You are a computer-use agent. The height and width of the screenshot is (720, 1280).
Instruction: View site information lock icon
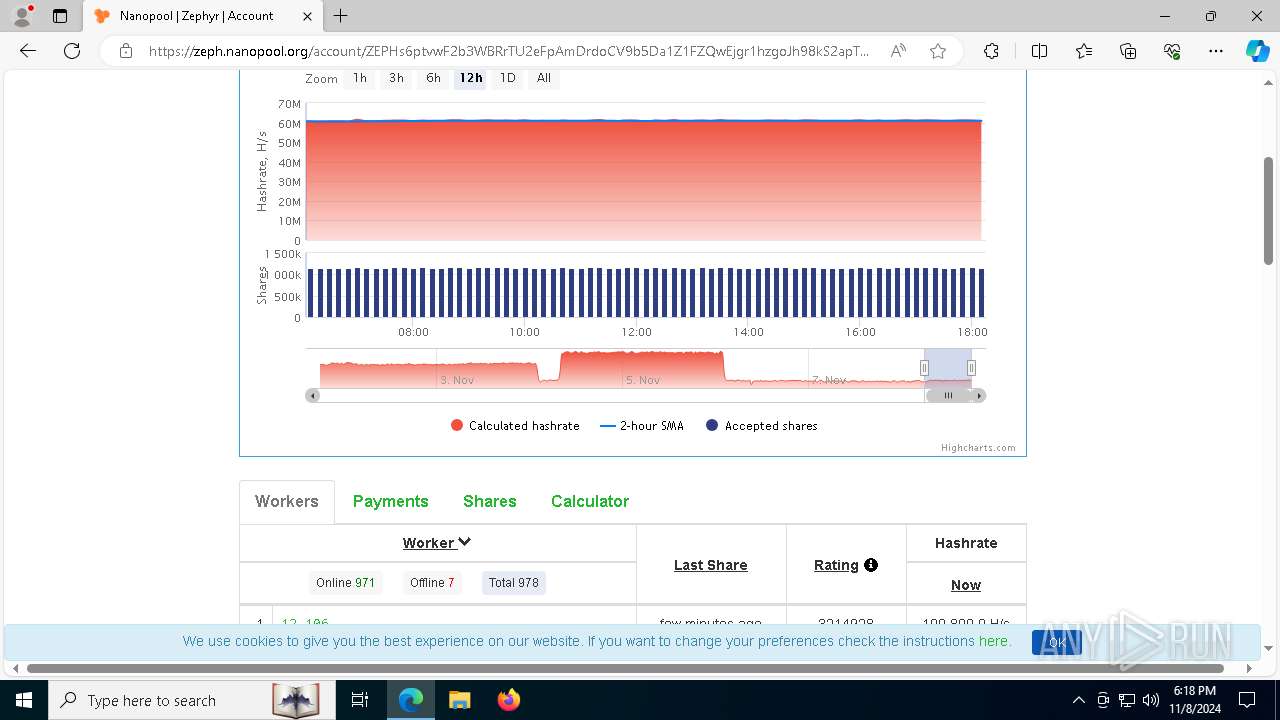[x=125, y=51]
